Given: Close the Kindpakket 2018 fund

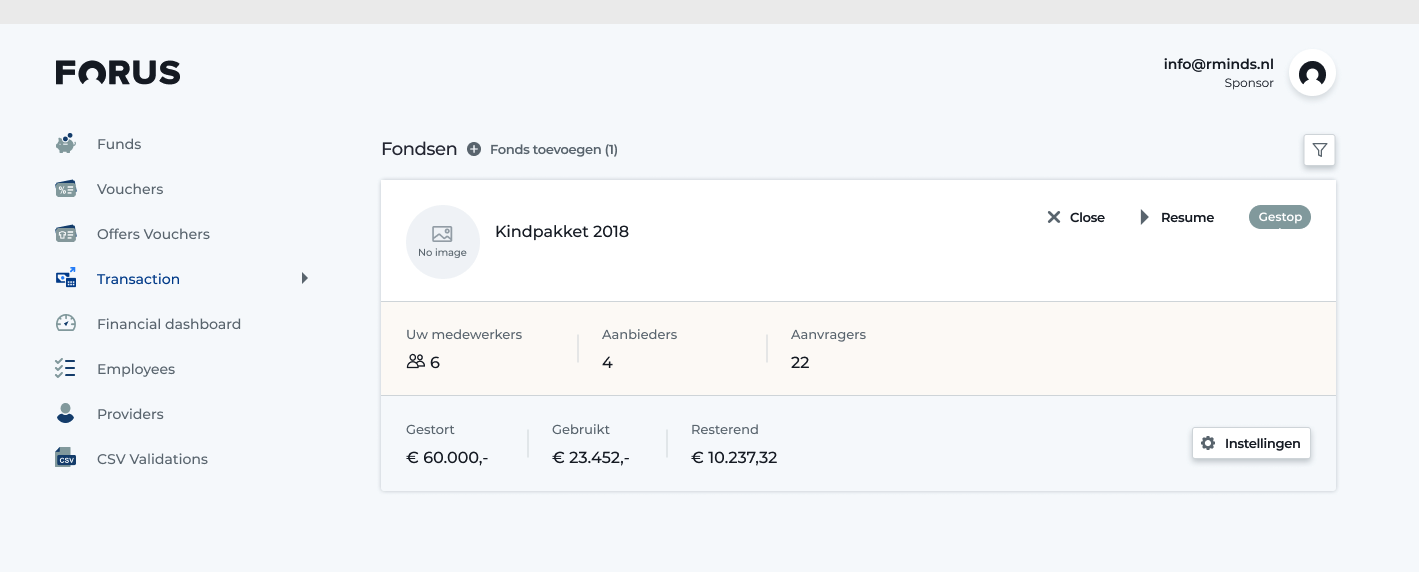Looking at the screenshot, I should pyautogui.click(x=1076, y=217).
